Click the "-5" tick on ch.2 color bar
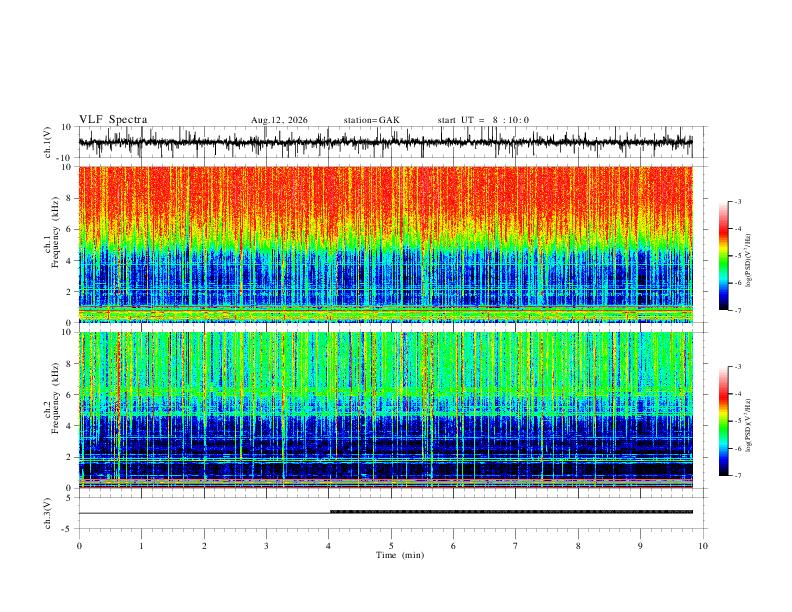Image resolution: width=792 pixels, height=612 pixels. point(738,421)
